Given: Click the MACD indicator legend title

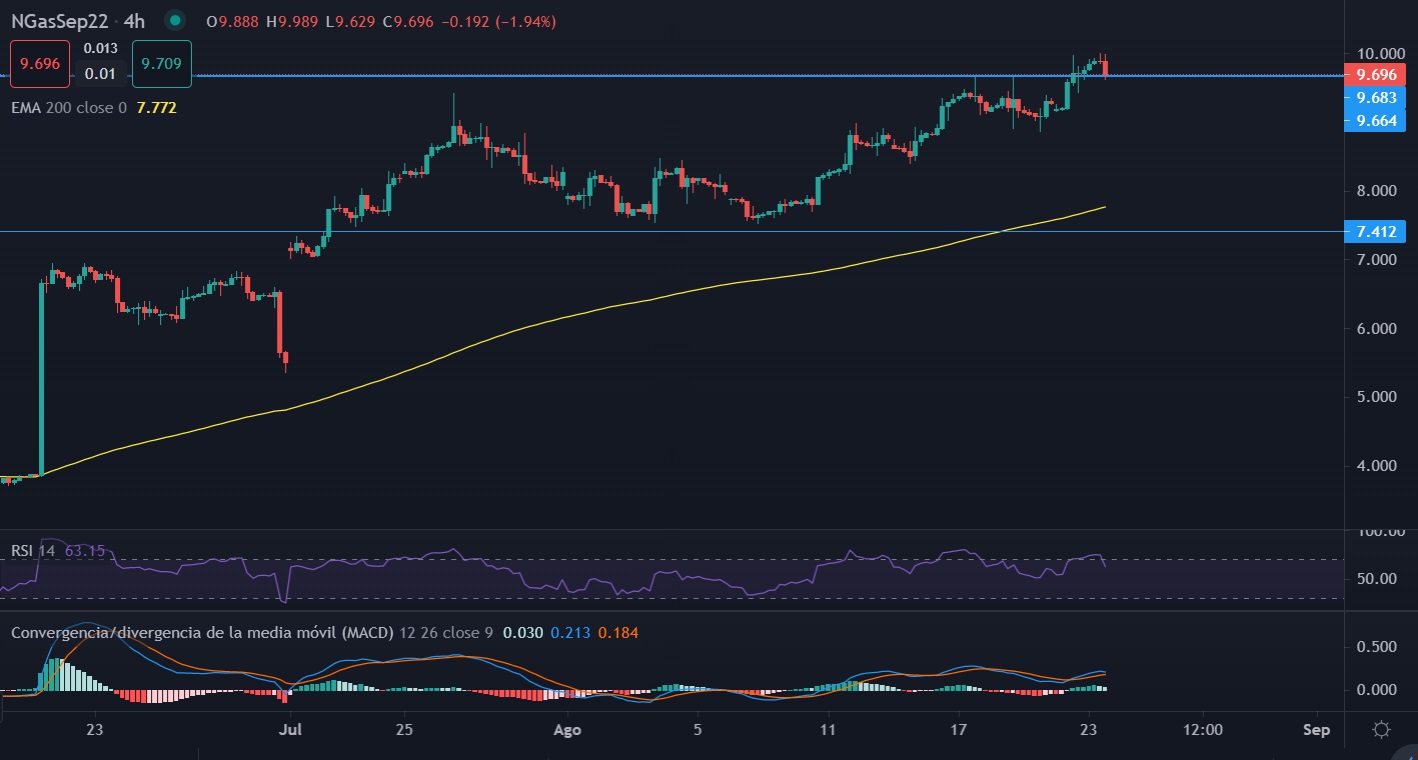Looking at the screenshot, I should tap(200, 632).
